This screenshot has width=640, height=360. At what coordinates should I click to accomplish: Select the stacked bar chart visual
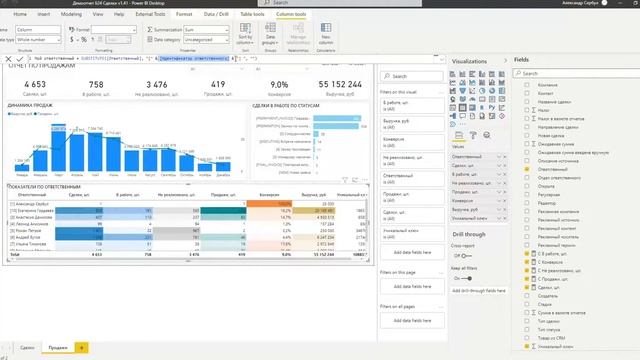(x=453, y=74)
